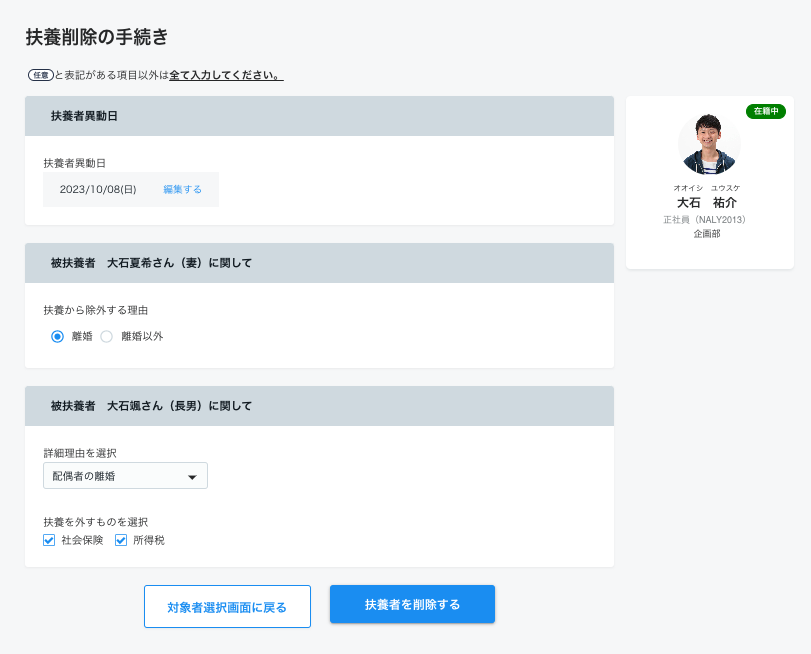Click the 任意 label badge
The image size is (811, 654).
(41, 75)
